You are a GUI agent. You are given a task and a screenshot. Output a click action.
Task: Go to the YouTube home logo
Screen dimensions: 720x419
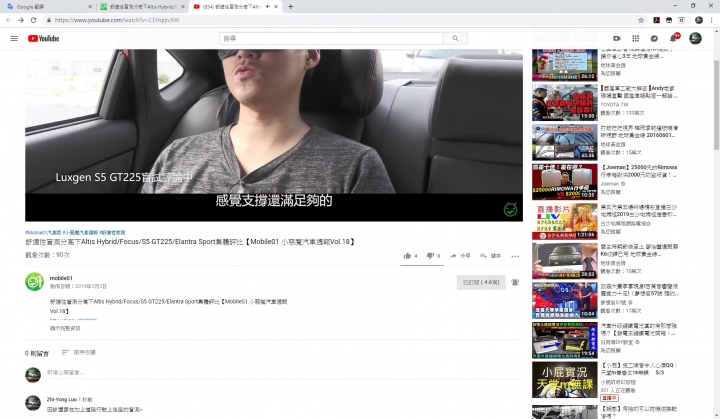(x=44, y=39)
